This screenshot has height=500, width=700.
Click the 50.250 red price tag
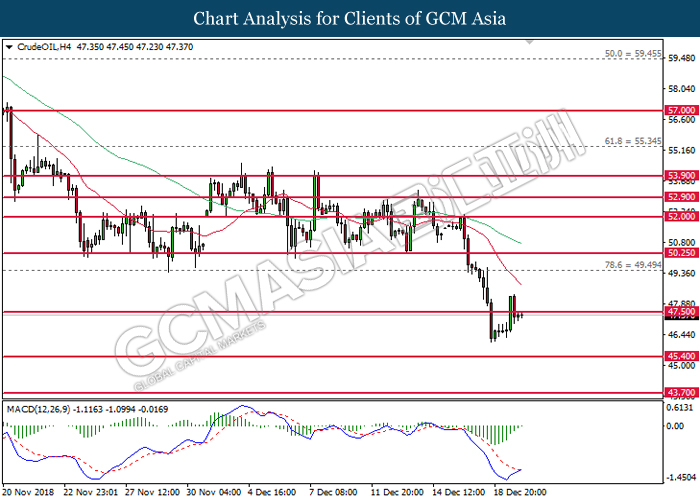[x=679, y=253]
